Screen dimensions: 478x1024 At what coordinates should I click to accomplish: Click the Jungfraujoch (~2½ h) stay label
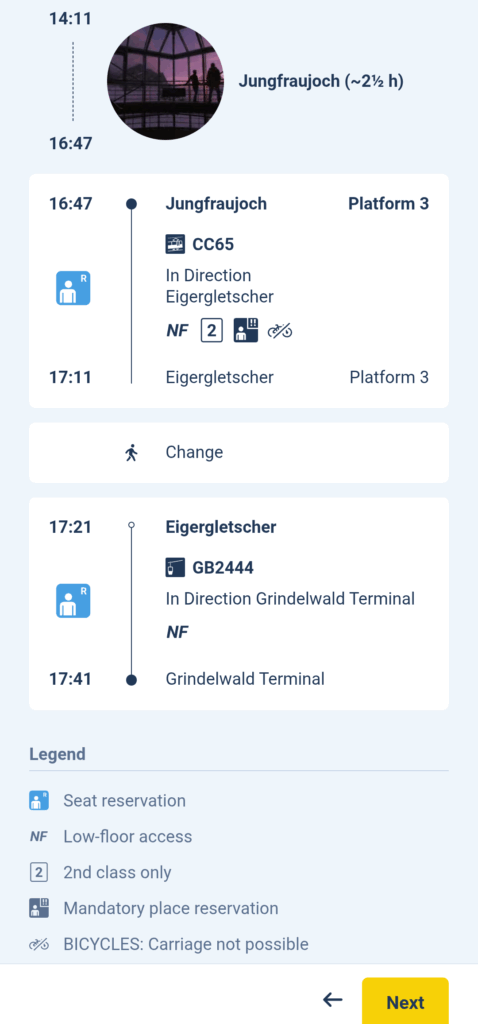click(321, 82)
